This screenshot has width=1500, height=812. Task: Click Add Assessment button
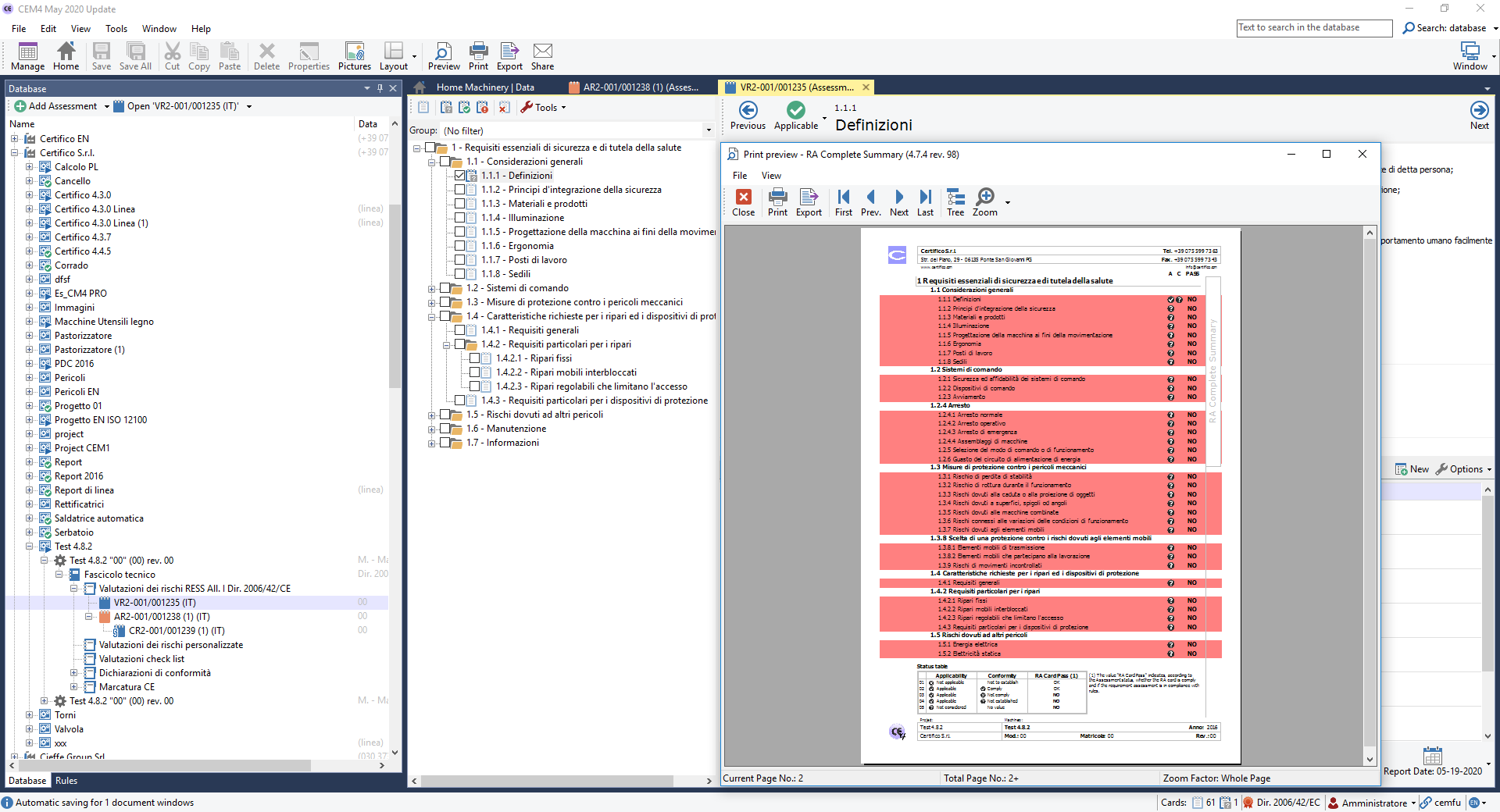point(56,106)
